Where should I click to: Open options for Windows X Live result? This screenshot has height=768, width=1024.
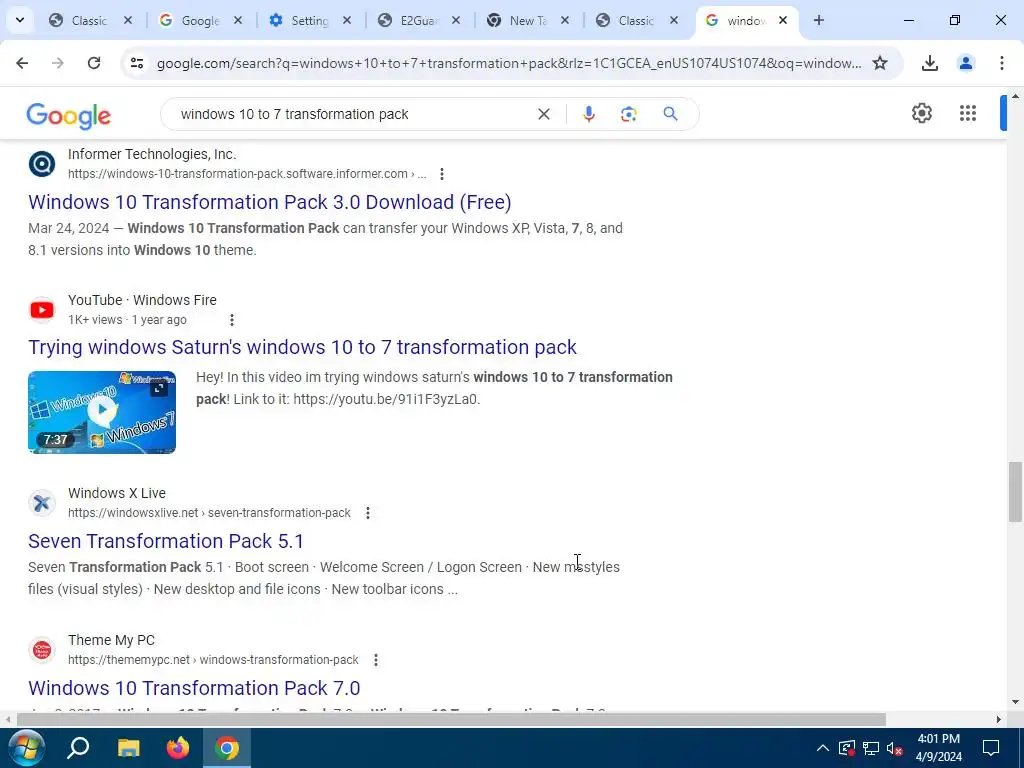[x=368, y=513]
